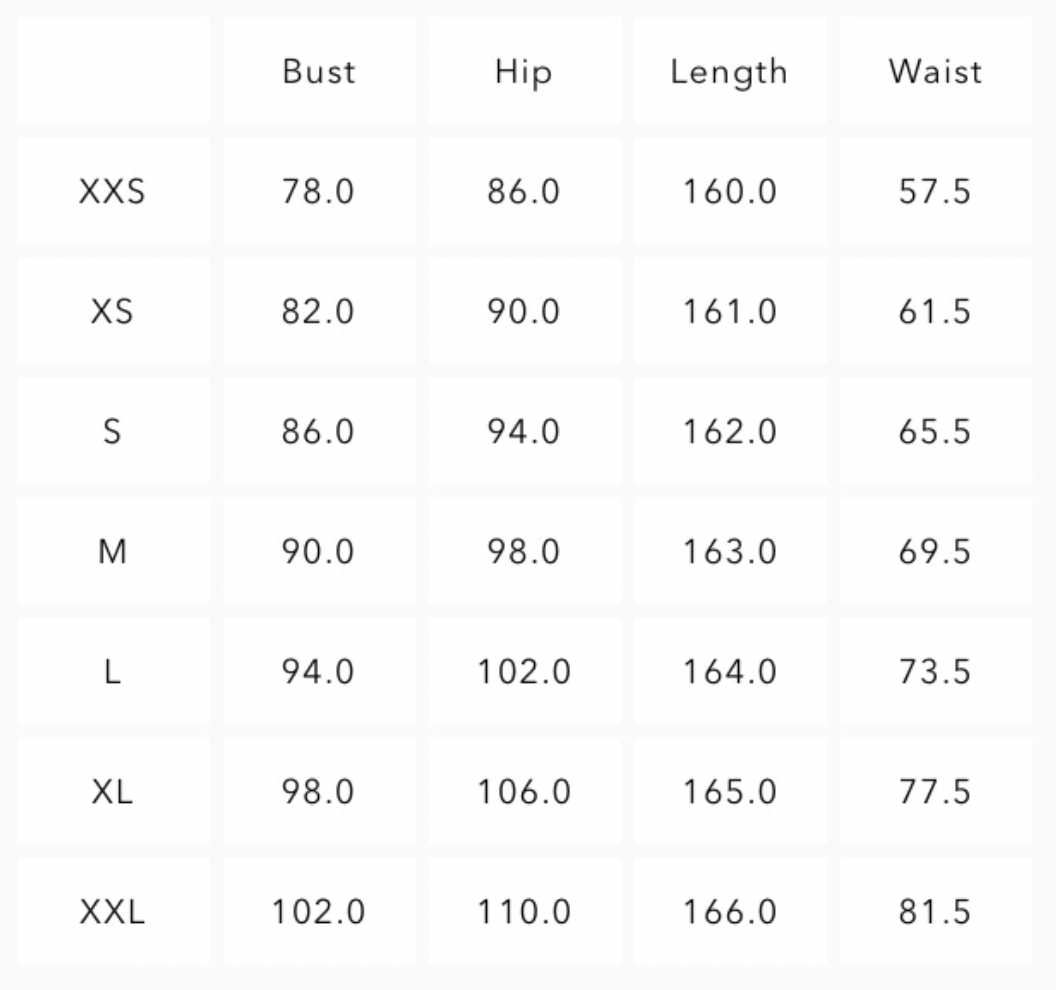Select the XL size row label

tap(112, 792)
